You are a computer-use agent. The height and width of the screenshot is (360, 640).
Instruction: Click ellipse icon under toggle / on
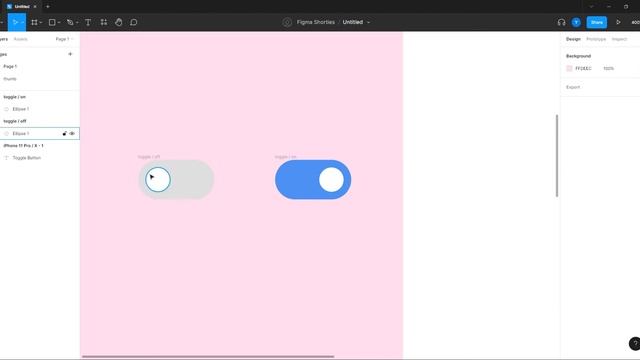click(6, 109)
